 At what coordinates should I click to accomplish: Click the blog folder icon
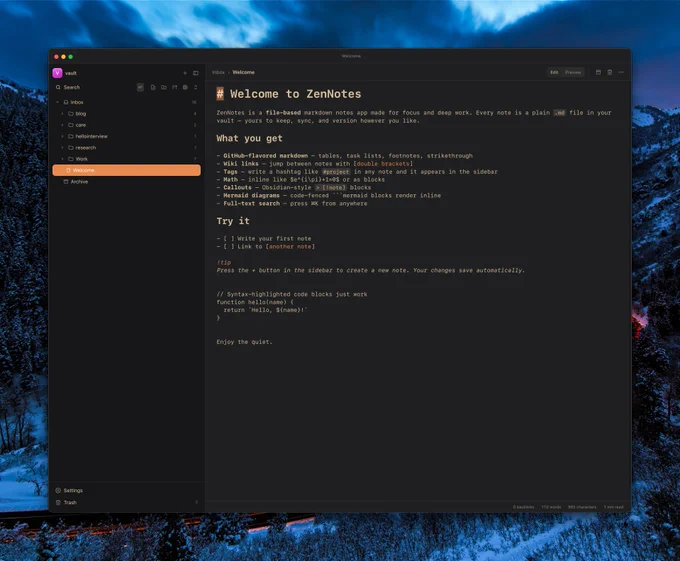click(x=71, y=114)
